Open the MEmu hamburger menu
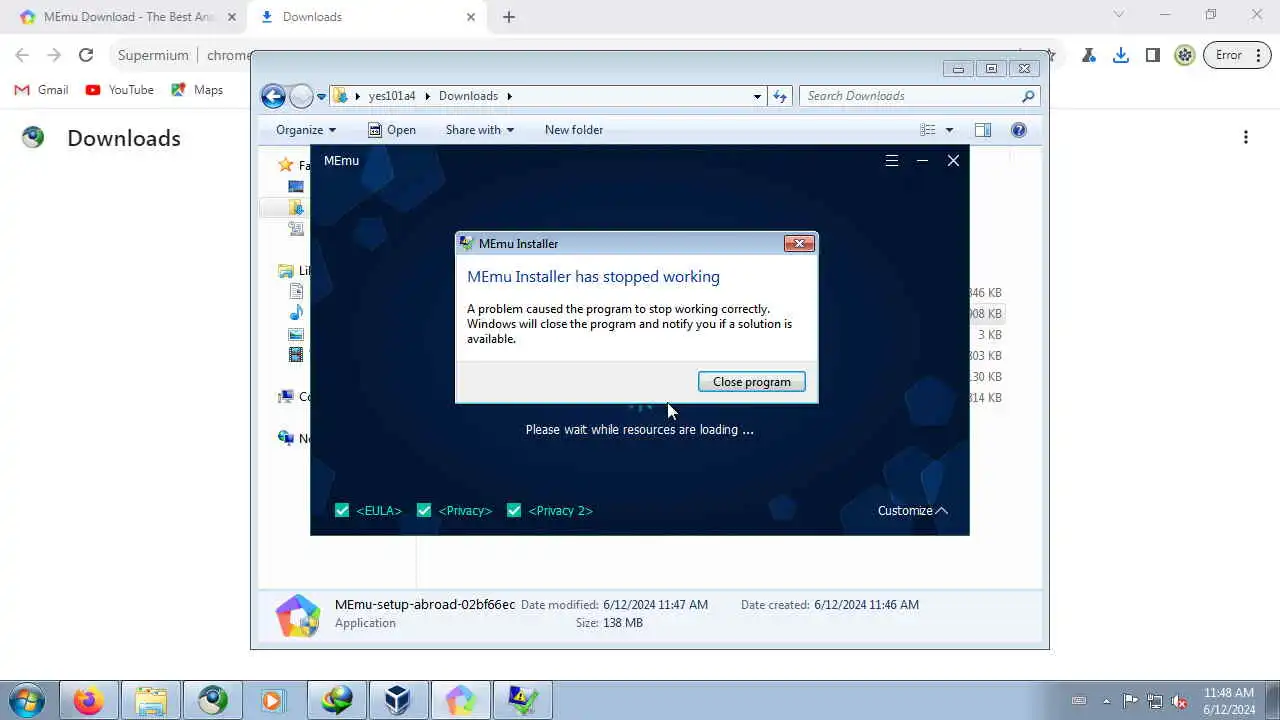1280x720 pixels. click(892, 160)
